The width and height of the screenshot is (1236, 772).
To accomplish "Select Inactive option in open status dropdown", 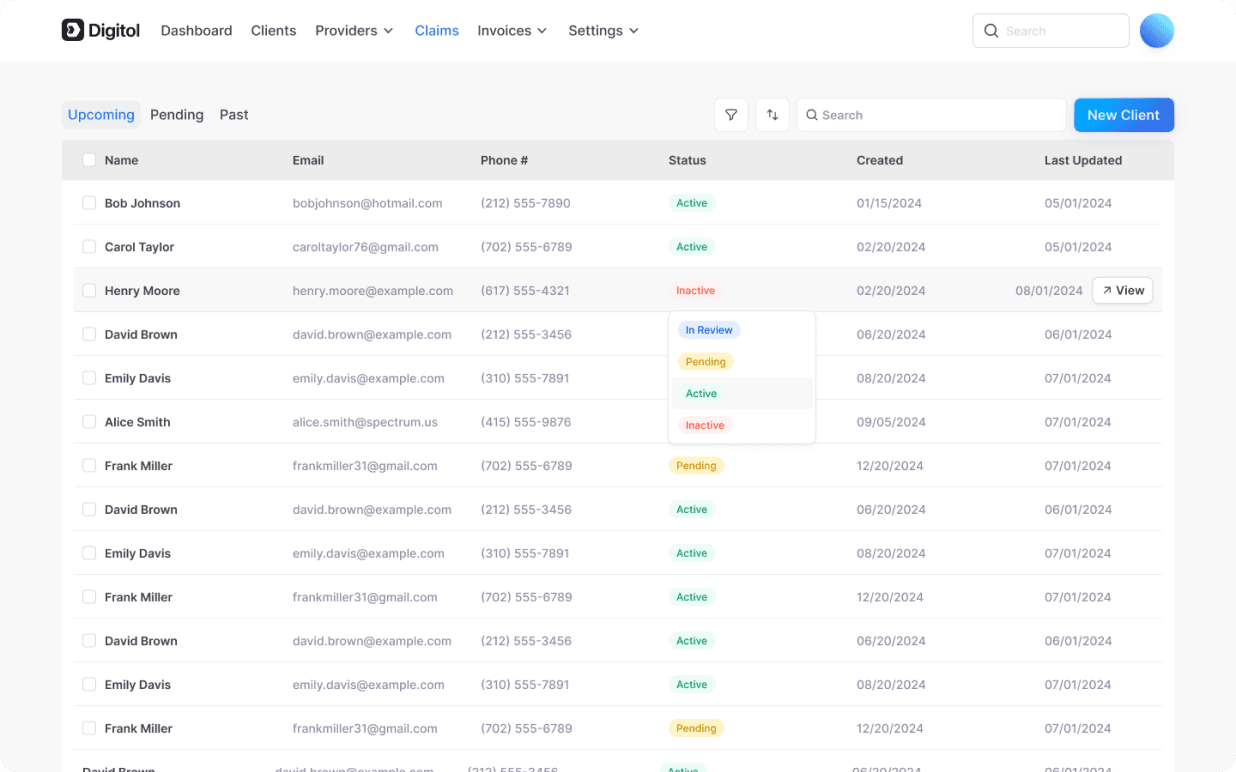I will click(x=705, y=425).
